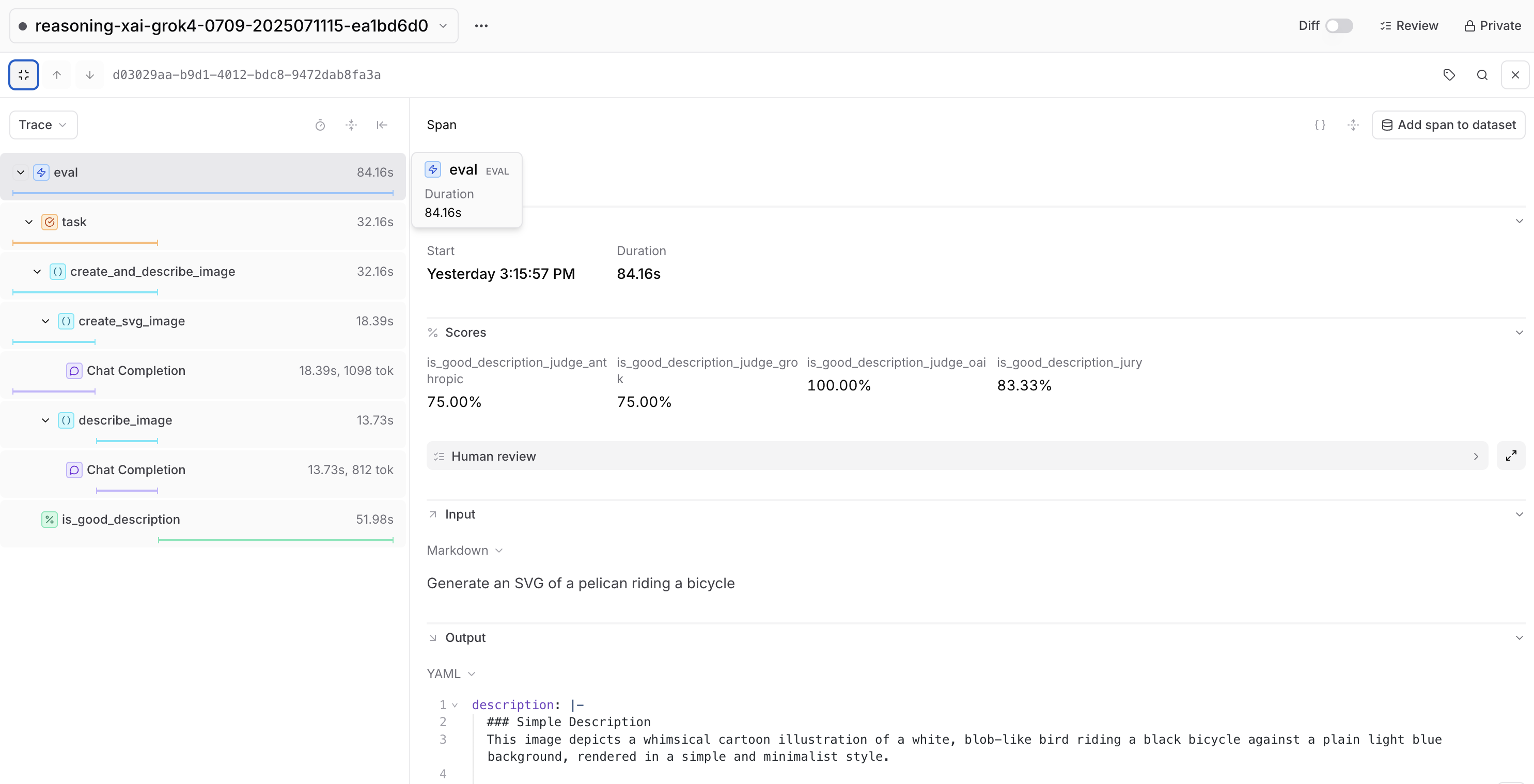Collapse the create_svg_image tree node
This screenshot has height=784, width=1534.
tap(45, 321)
